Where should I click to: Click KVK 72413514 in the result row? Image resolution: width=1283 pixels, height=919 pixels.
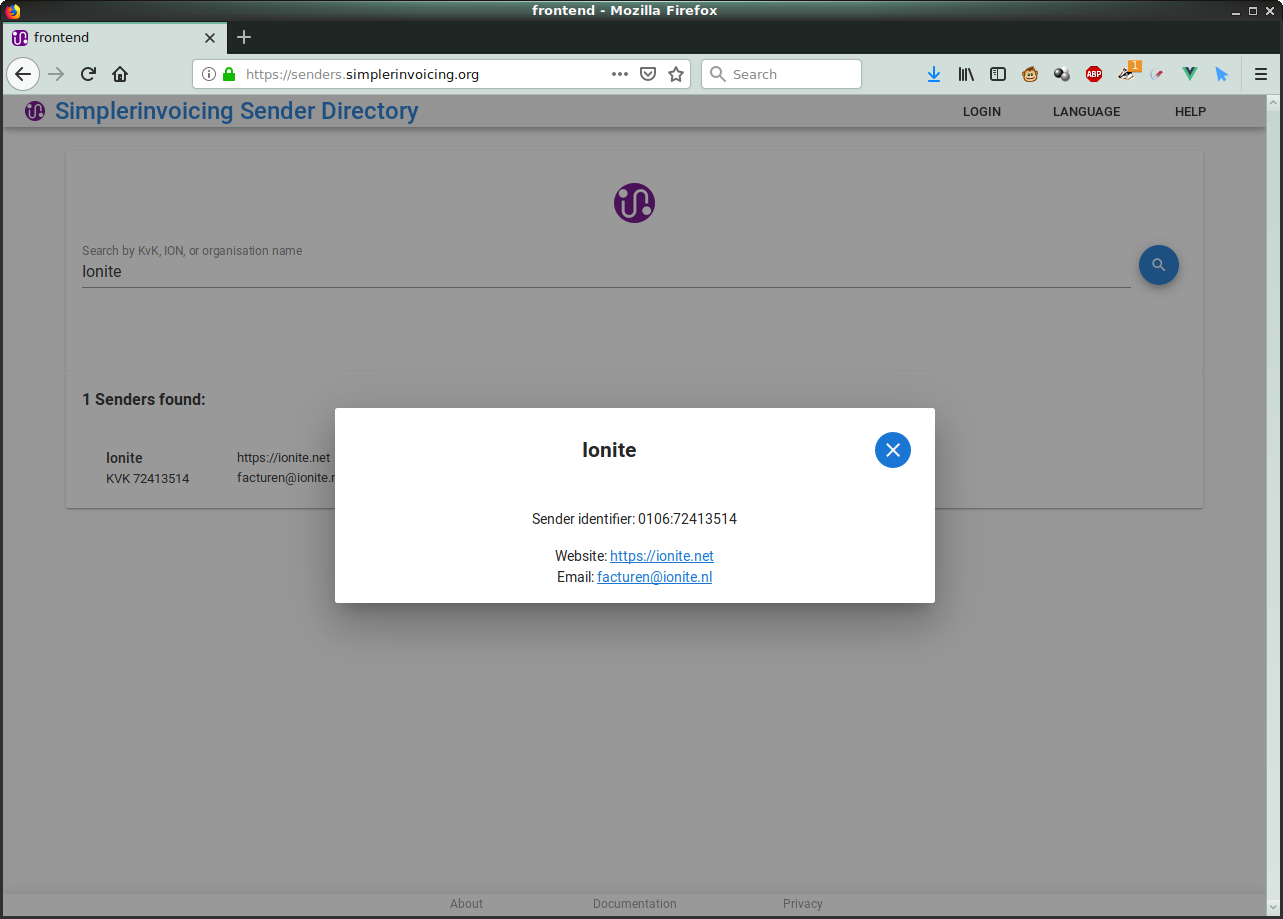147,479
